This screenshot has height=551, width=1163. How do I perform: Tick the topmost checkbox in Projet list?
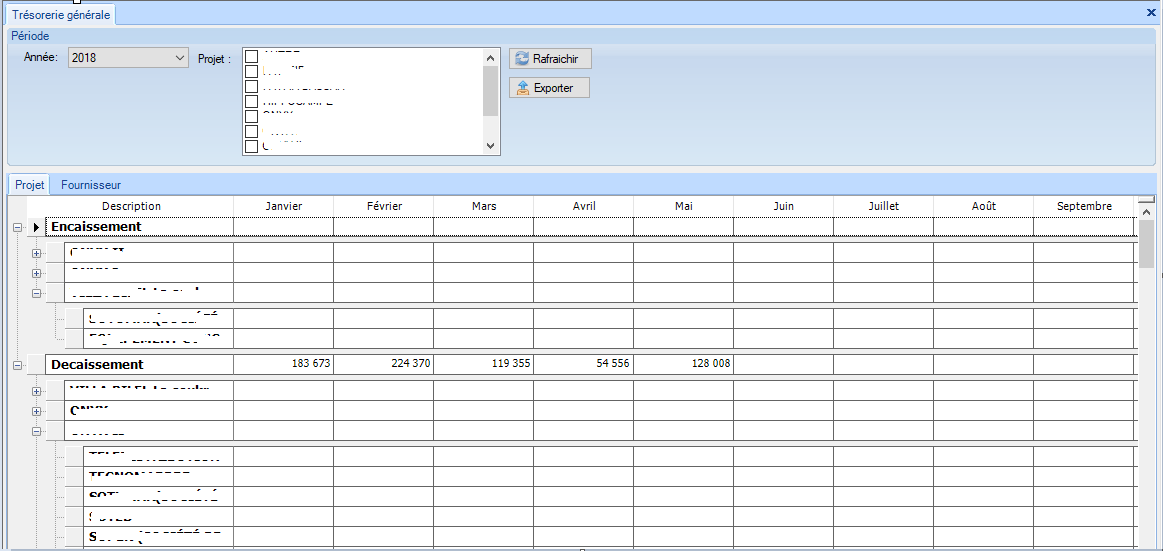[252, 57]
